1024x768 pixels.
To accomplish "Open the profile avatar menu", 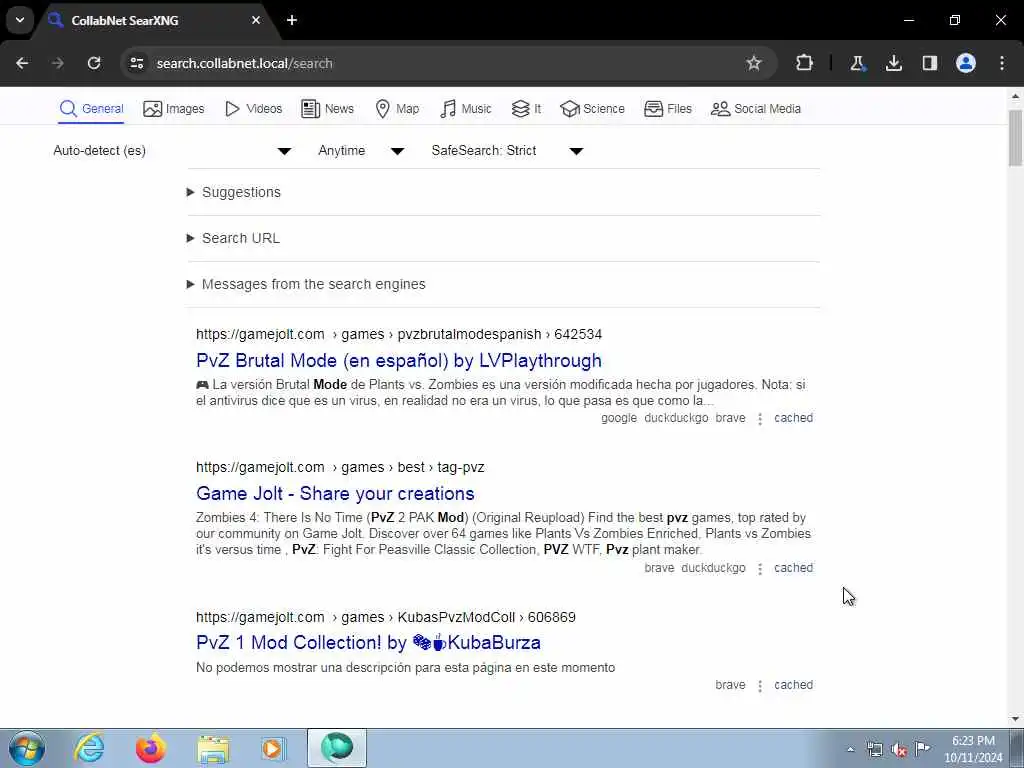I will click(966, 63).
